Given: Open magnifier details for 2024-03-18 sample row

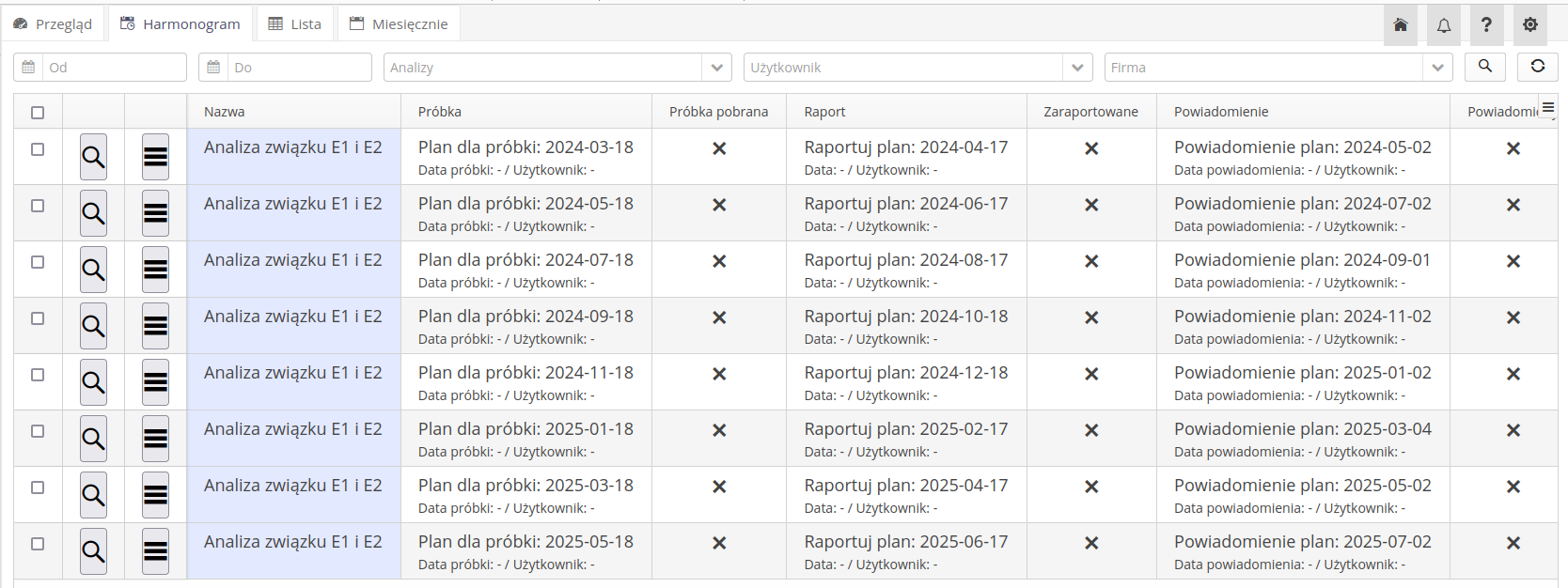Looking at the screenshot, I should [93, 157].
